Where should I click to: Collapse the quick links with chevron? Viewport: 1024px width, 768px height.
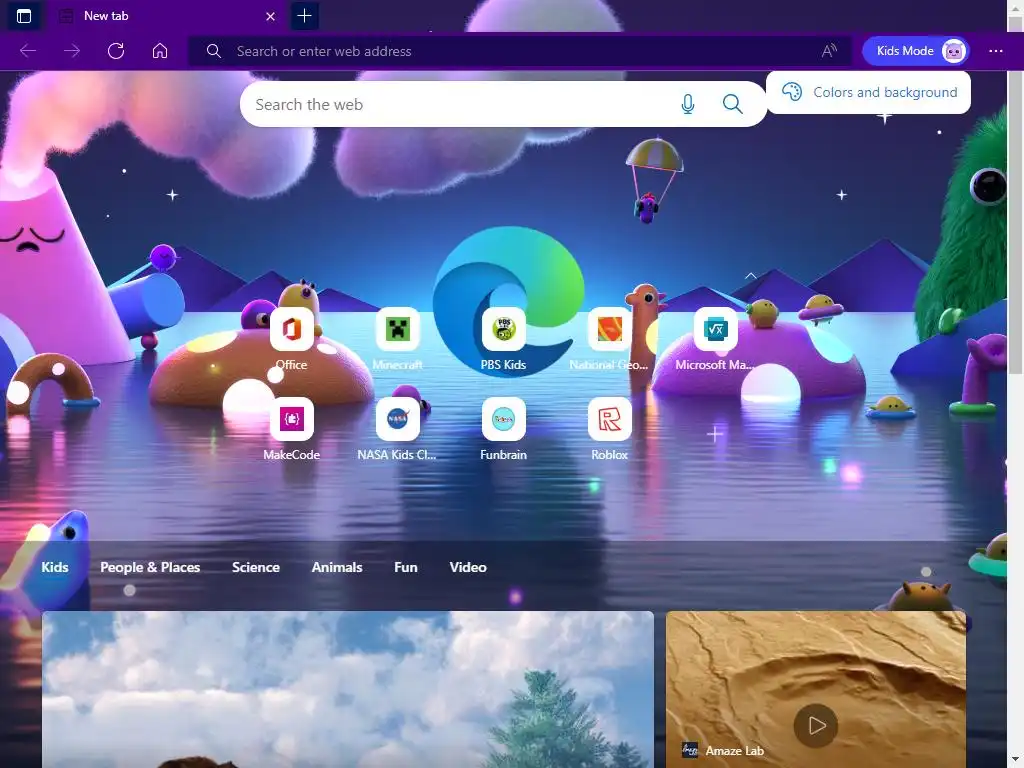click(x=750, y=276)
